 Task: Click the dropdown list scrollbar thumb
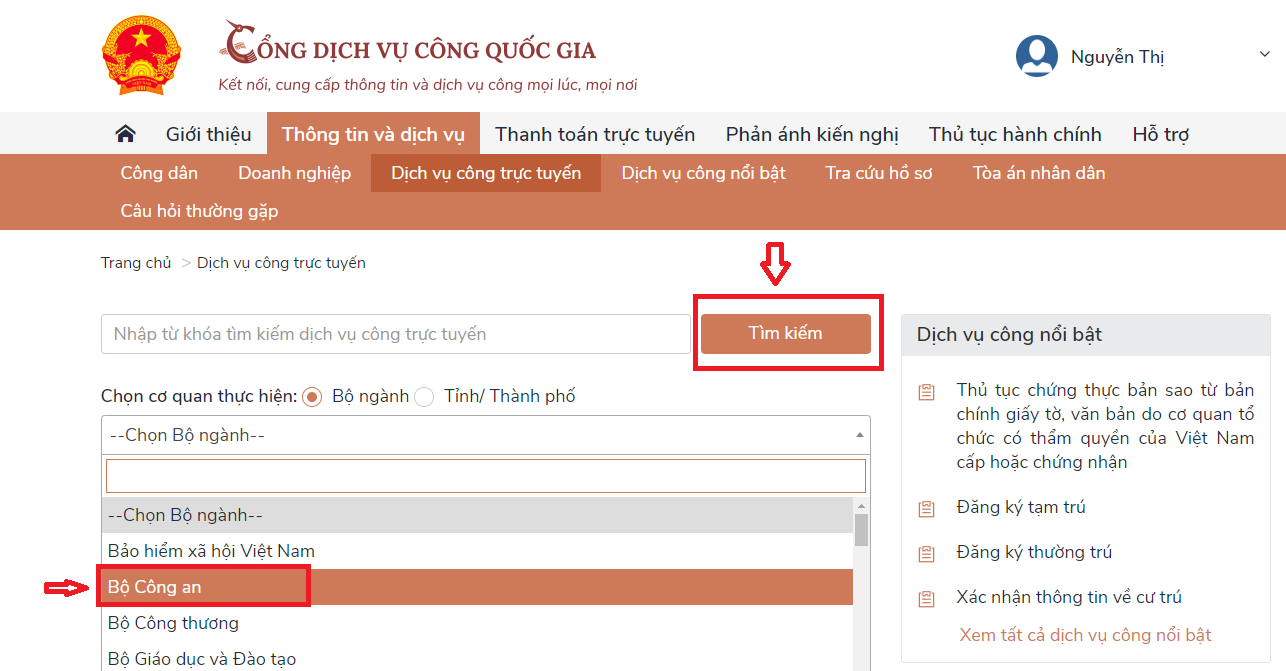click(x=861, y=529)
